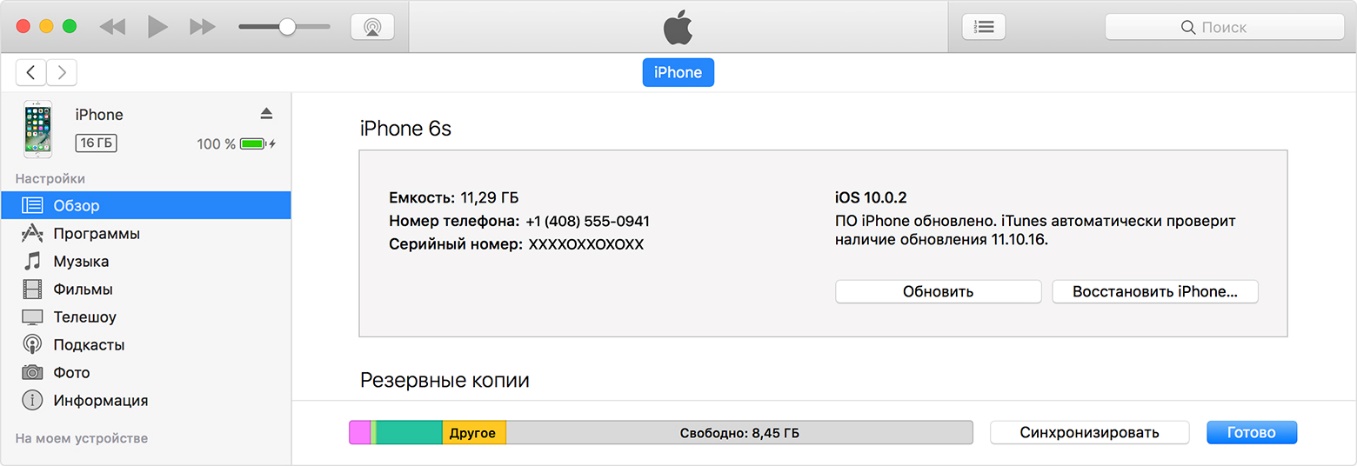Open Программы in the sidebar
1357x466 pixels.
96,233
